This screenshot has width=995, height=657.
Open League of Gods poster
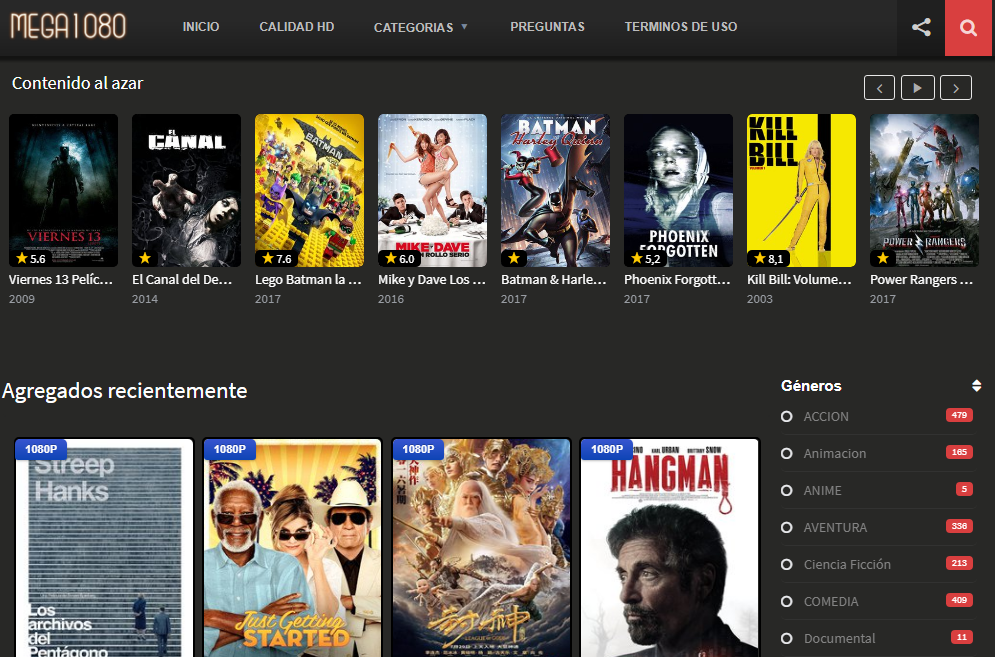pyautogui.click(x=481, y=548)
